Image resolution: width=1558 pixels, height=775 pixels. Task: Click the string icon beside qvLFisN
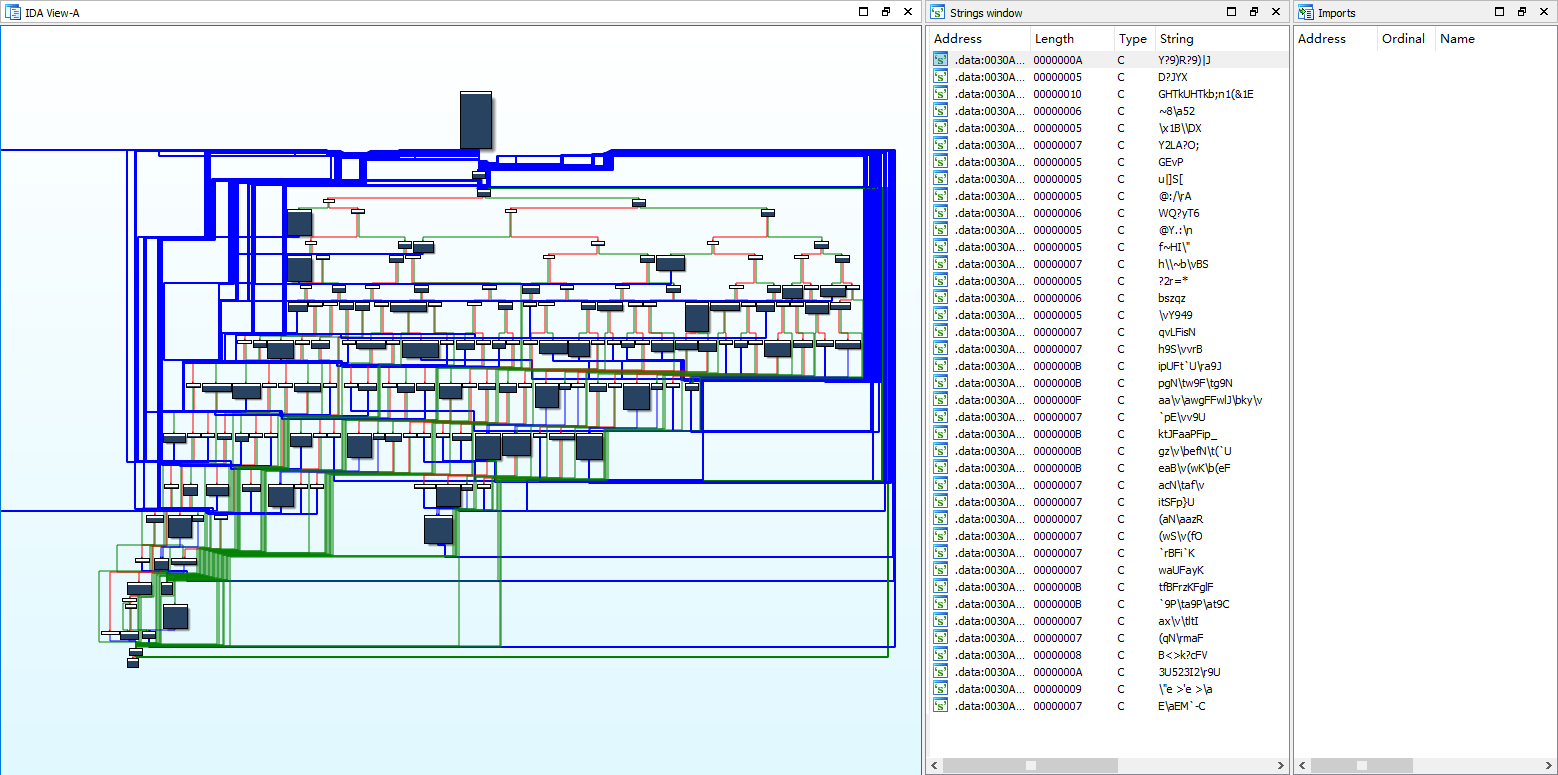coord(940,332)
